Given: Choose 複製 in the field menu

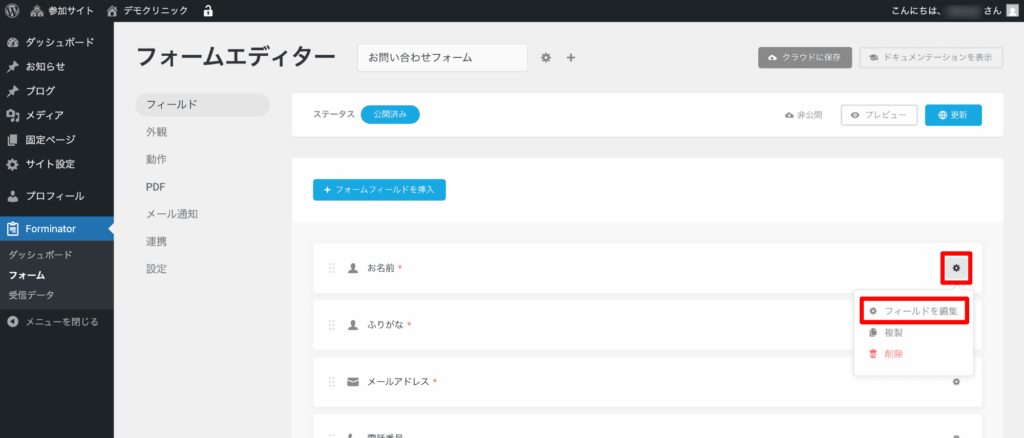Looking at the screenshot, I should coord(893,332).
